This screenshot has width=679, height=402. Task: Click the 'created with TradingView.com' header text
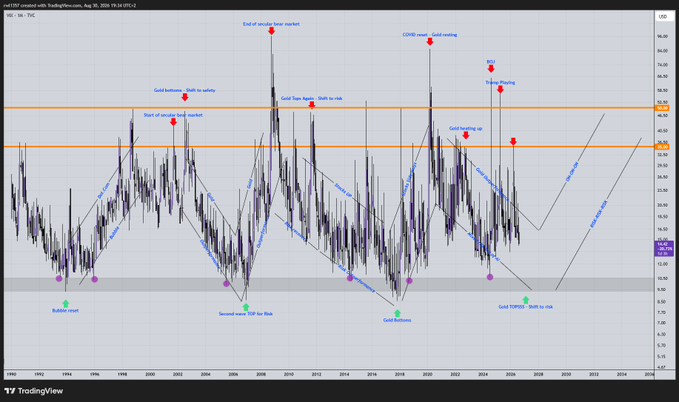(x=70, y=6)
